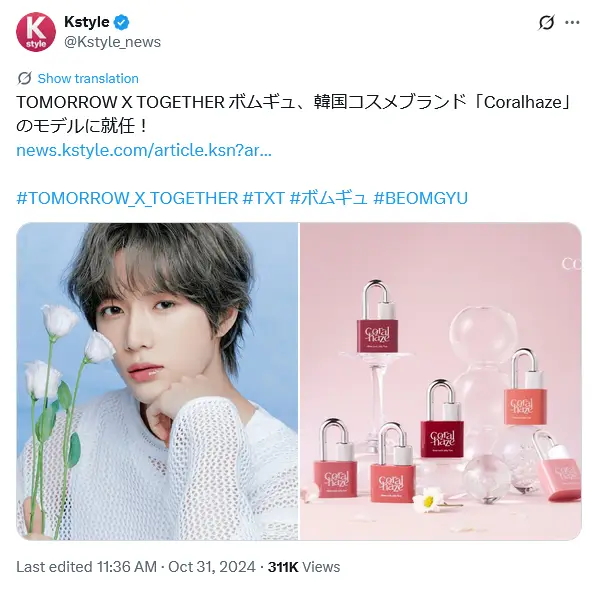Open the news.kstyle.com article link
The height and width of the screenshot is (589, 598).
point(144,150)
